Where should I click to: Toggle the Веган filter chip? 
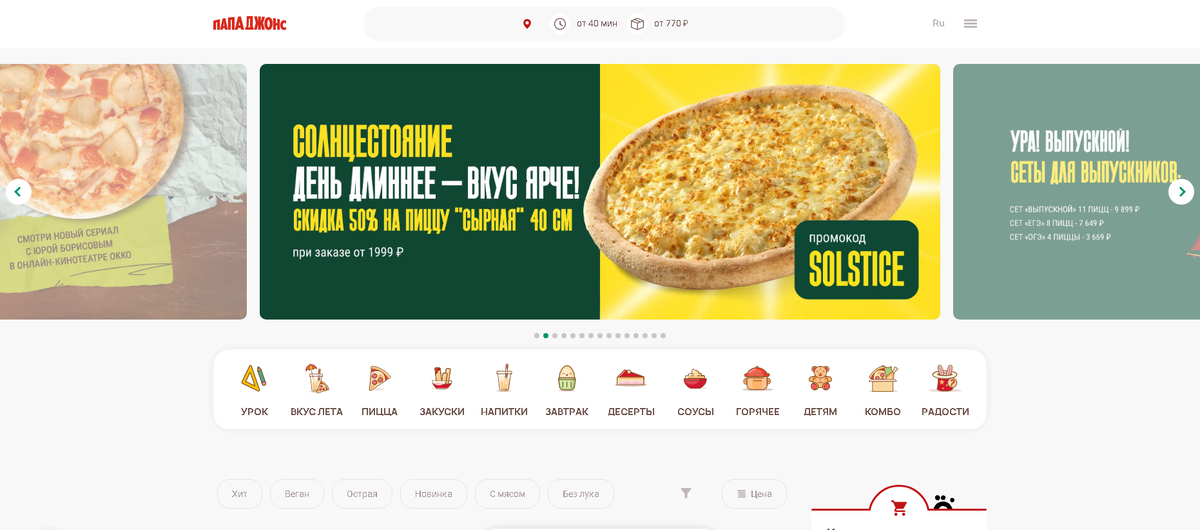coord(297,494)
